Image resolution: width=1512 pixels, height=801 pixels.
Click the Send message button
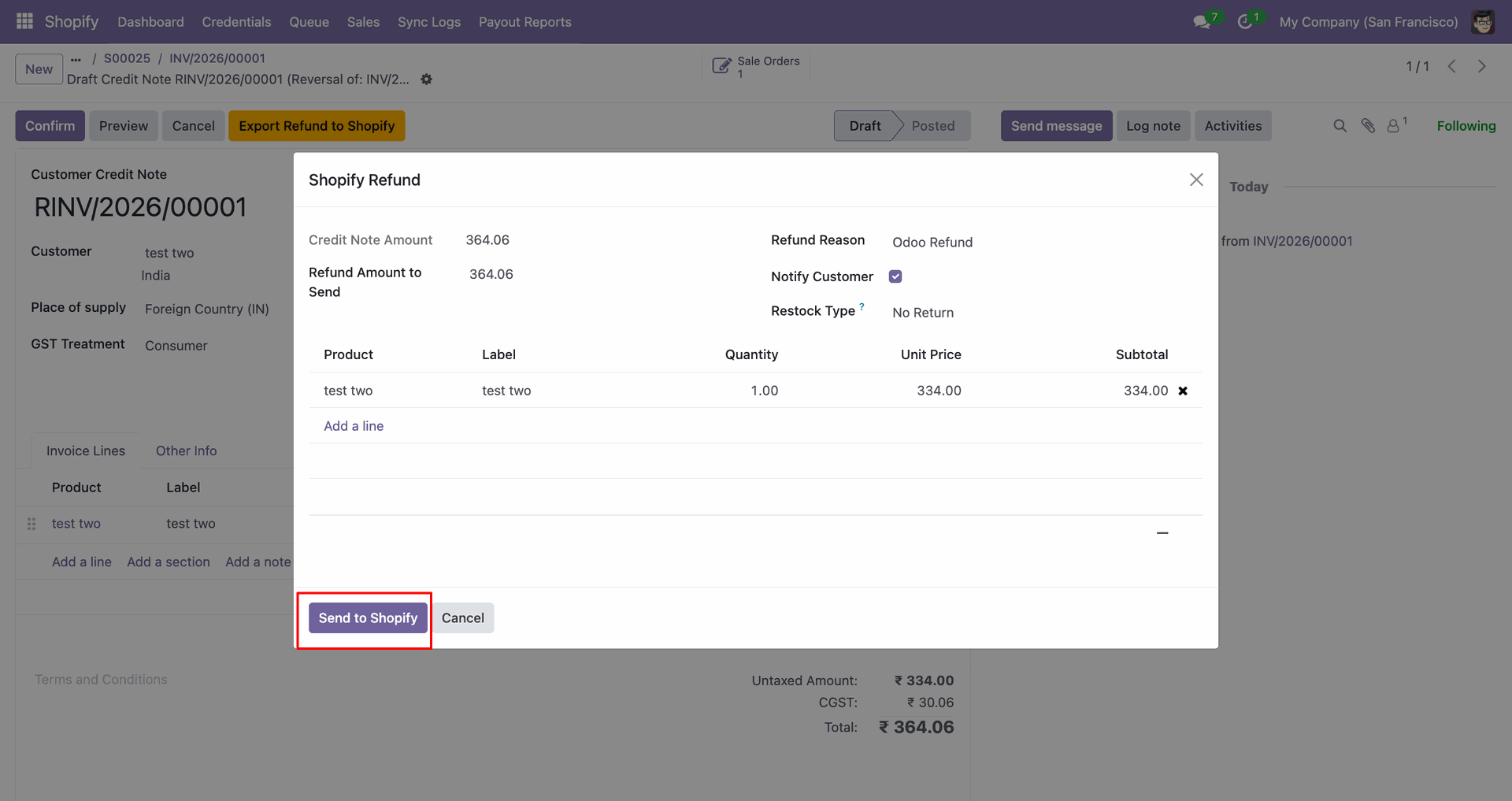tap(1056, 126)
